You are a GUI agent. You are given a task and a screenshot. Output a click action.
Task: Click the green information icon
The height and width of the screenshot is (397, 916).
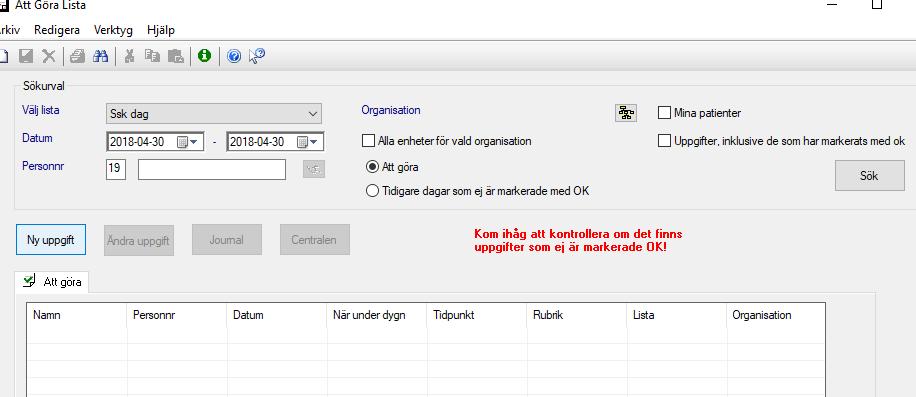(x=204, y=56)
